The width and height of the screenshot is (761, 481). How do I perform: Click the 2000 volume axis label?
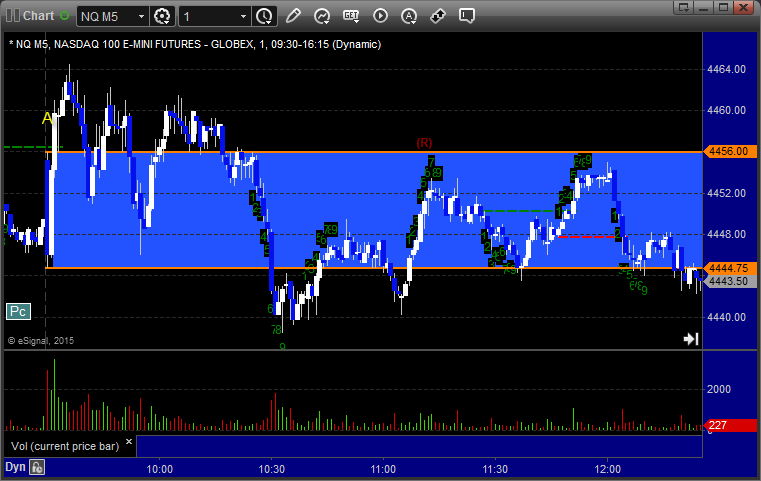pyautogui.click(x=719, y=389)
